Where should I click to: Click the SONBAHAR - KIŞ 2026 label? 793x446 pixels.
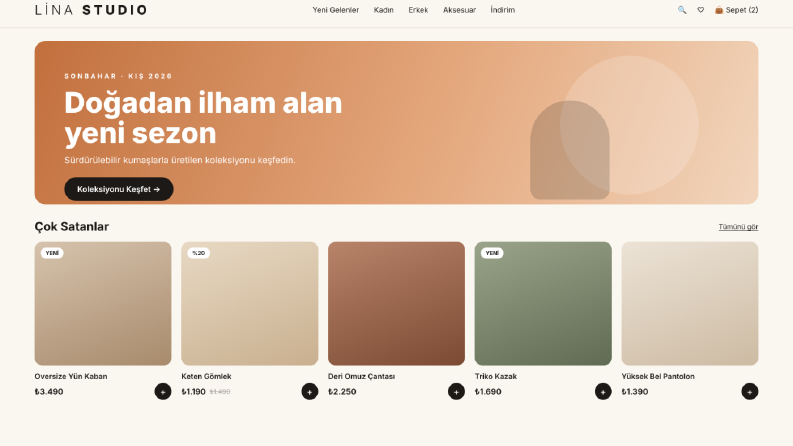[118, 76]
